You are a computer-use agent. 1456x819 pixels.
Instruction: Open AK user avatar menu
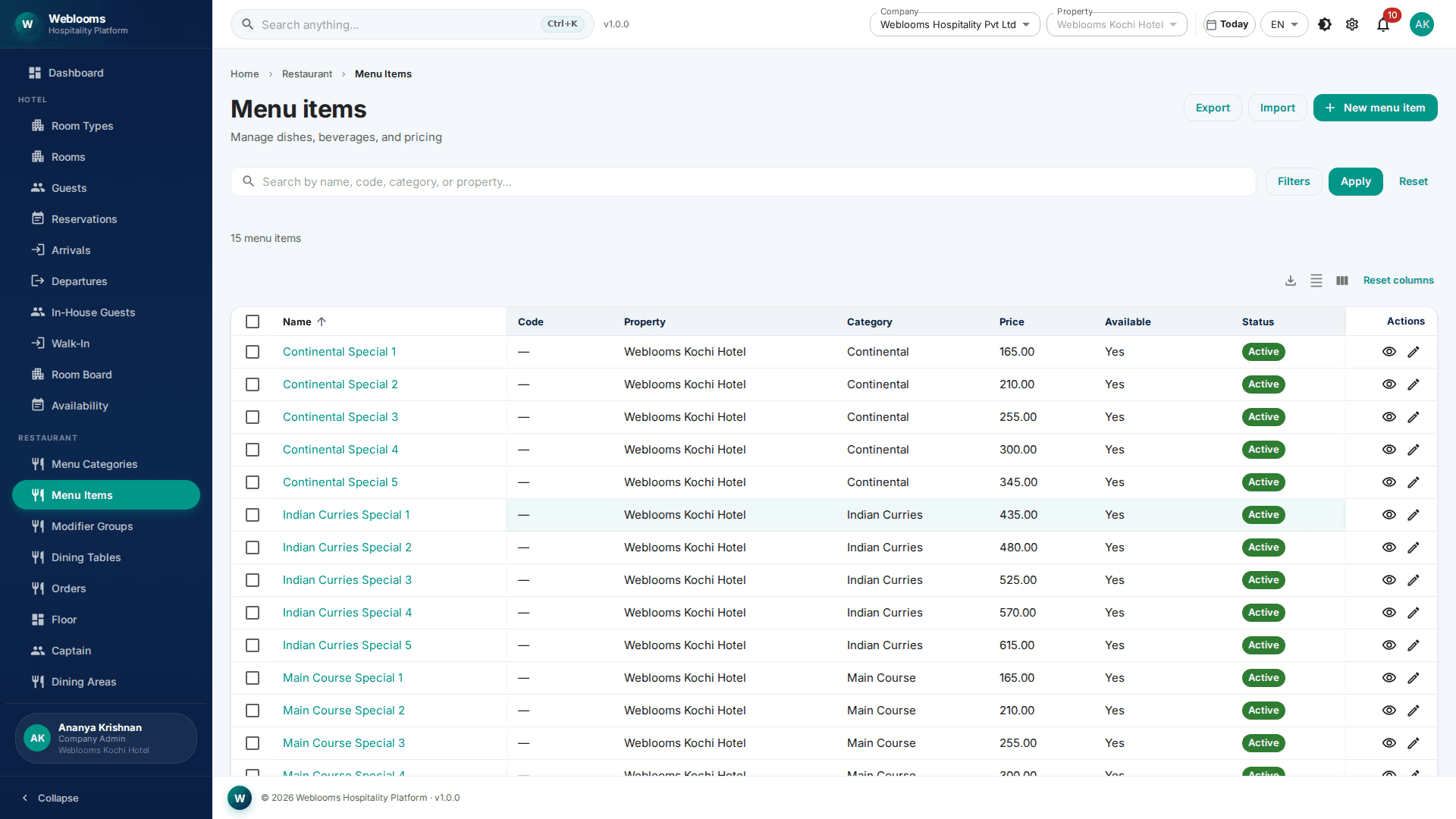coord(1422,24)
